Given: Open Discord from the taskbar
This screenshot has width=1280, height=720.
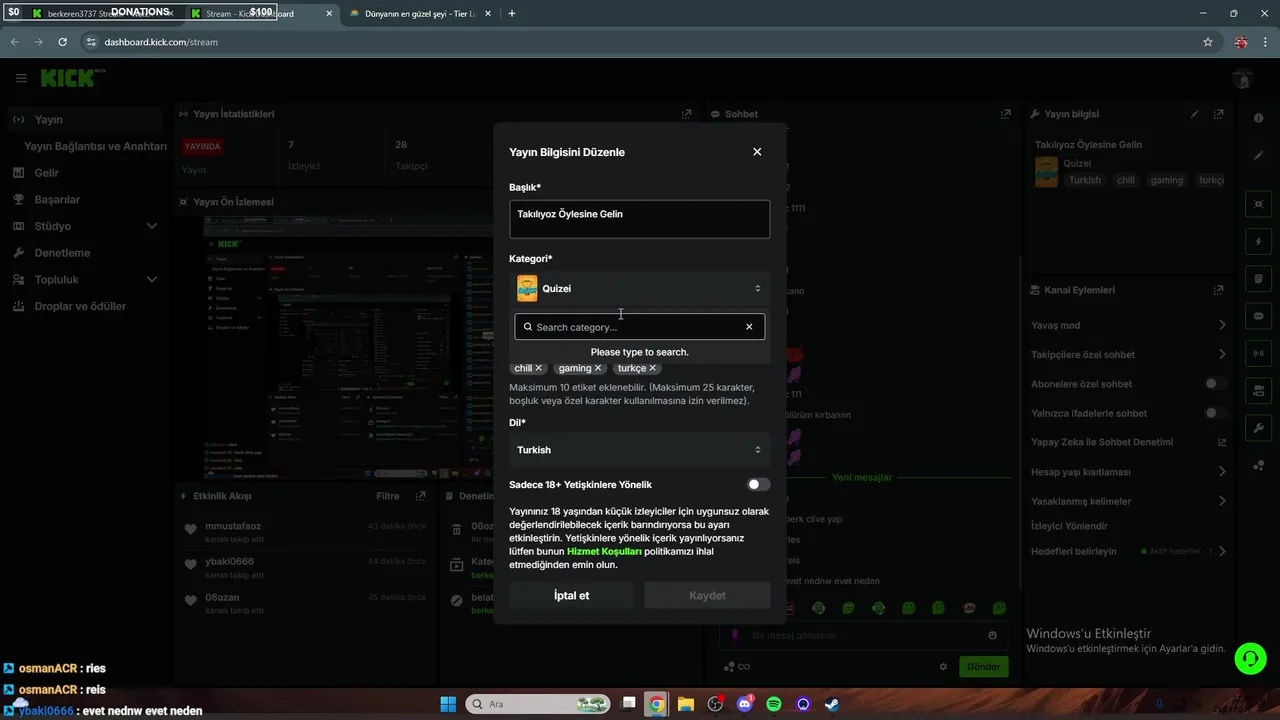Looking at the screenshot, I should 744,704.
